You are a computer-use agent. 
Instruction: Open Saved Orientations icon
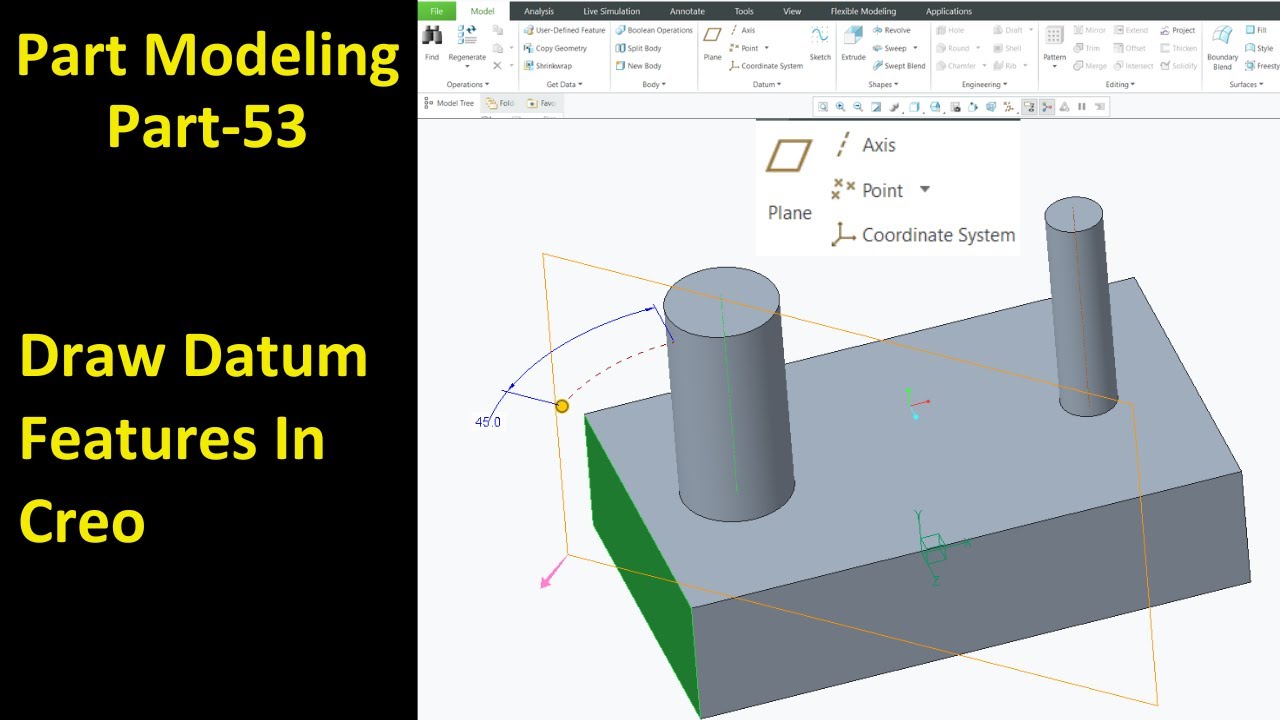point(935,107)
